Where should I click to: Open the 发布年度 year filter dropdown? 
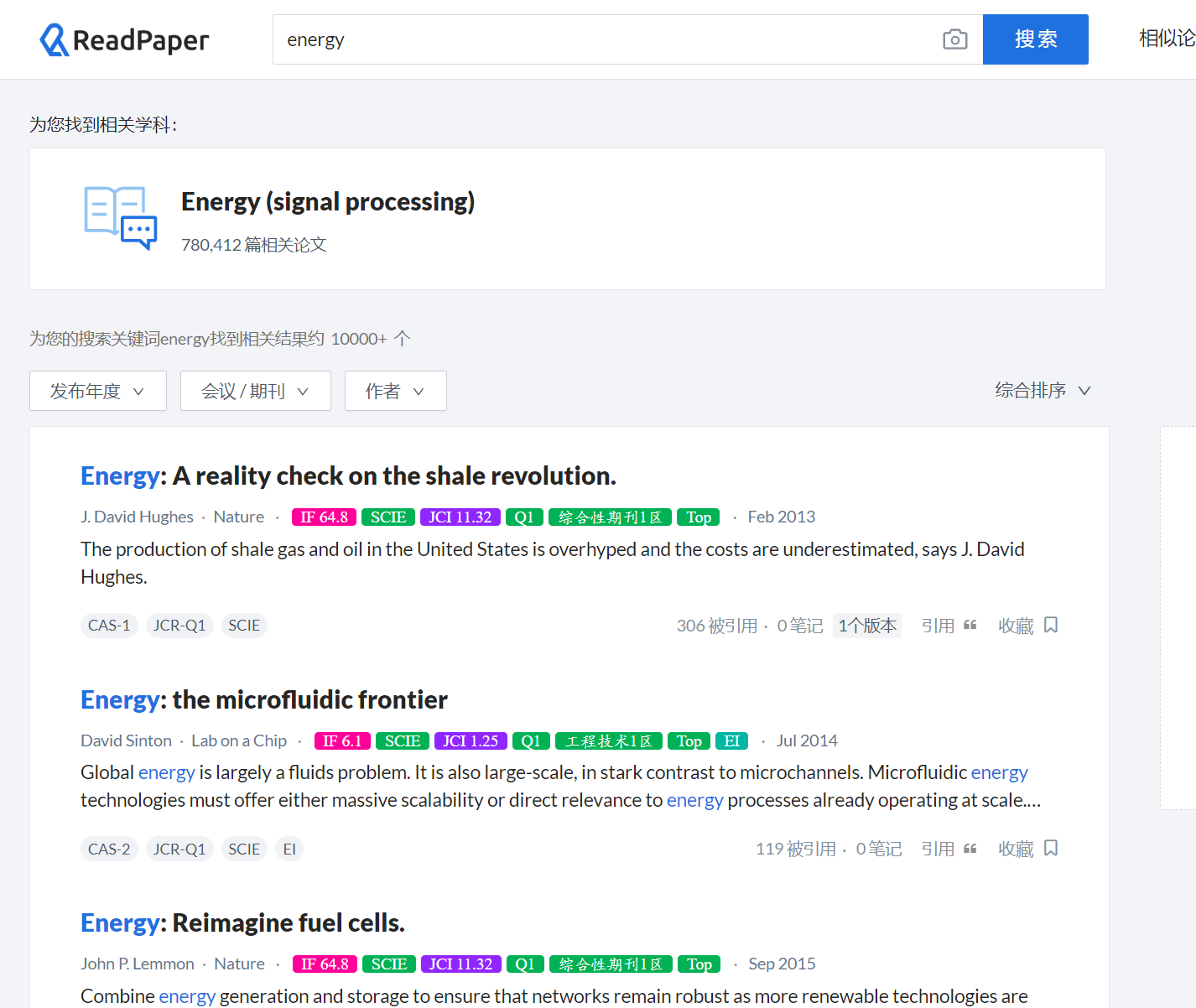tap(98, 391)
